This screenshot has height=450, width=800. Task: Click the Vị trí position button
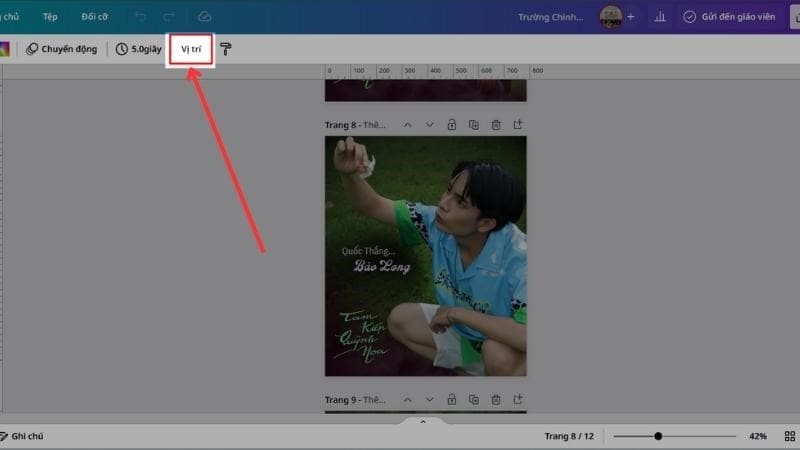(191, 49)
